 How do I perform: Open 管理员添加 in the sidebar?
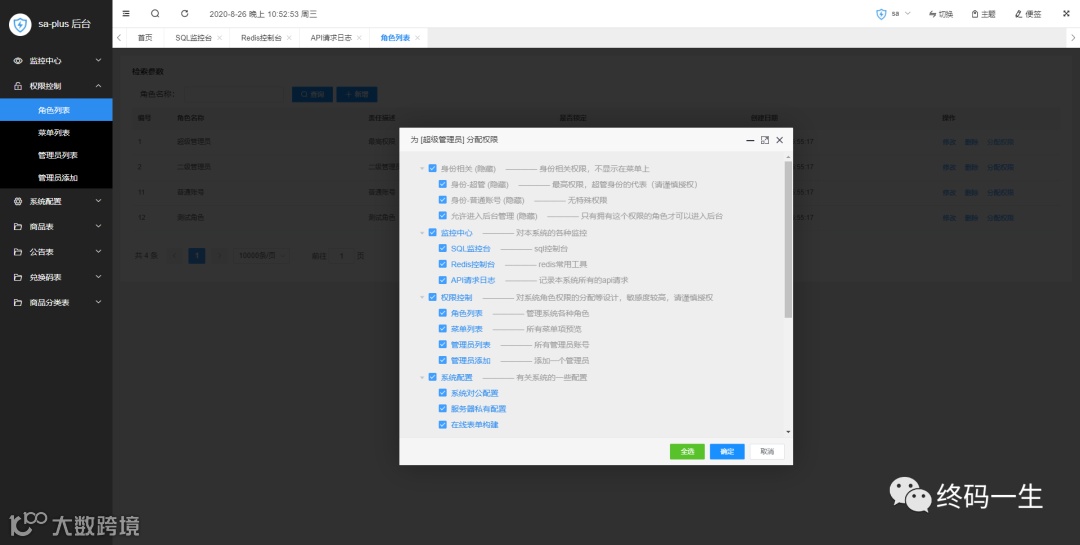pyautogui.click(x=56, y=177)
